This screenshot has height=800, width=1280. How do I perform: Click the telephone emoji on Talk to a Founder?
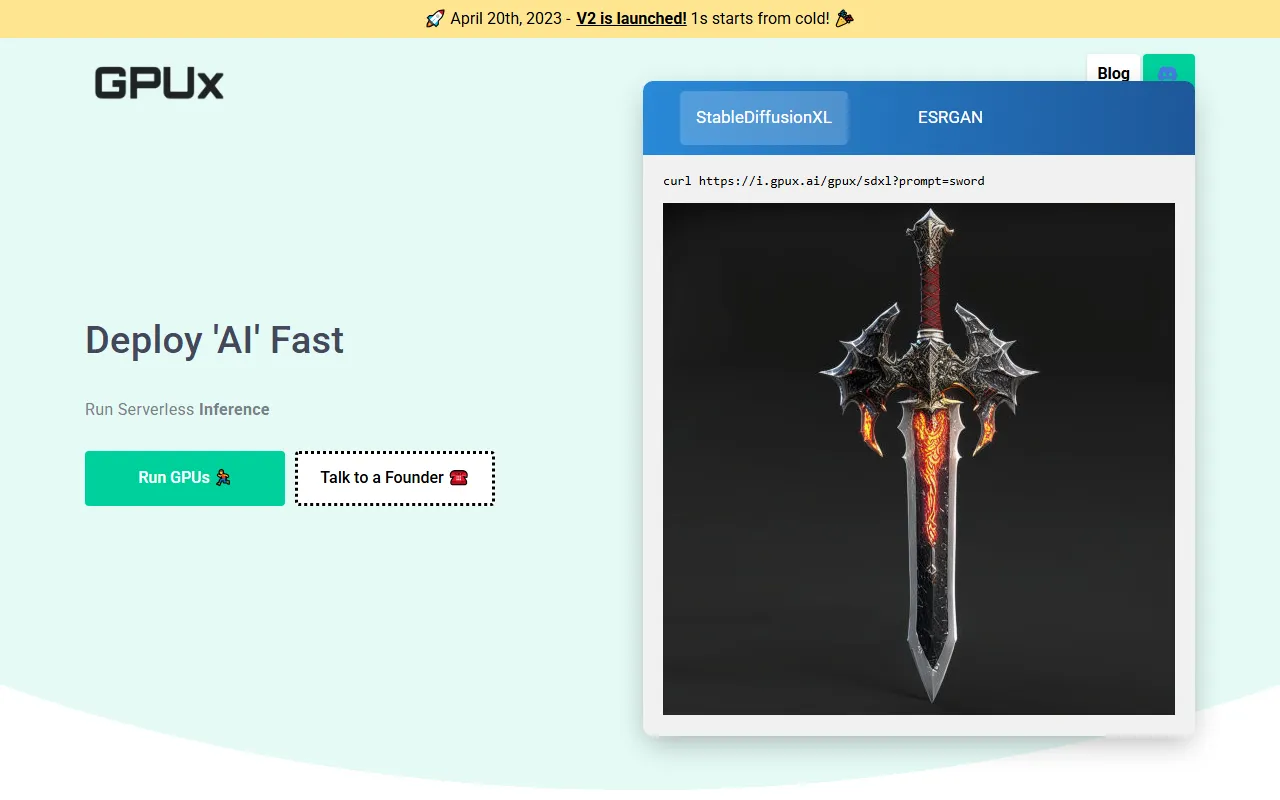tap(458, 477)
